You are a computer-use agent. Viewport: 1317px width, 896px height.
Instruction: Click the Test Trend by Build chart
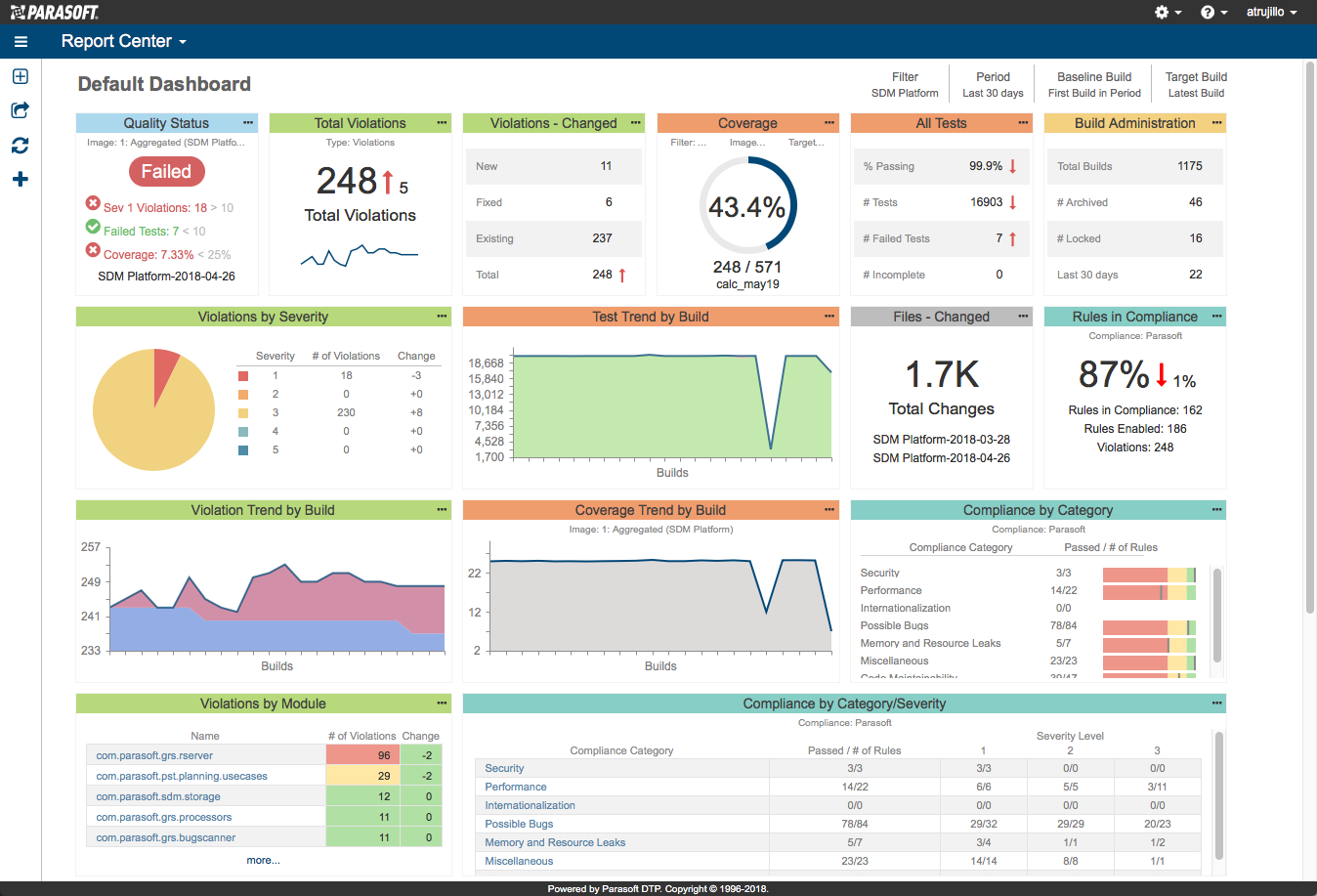pos(672,405)
